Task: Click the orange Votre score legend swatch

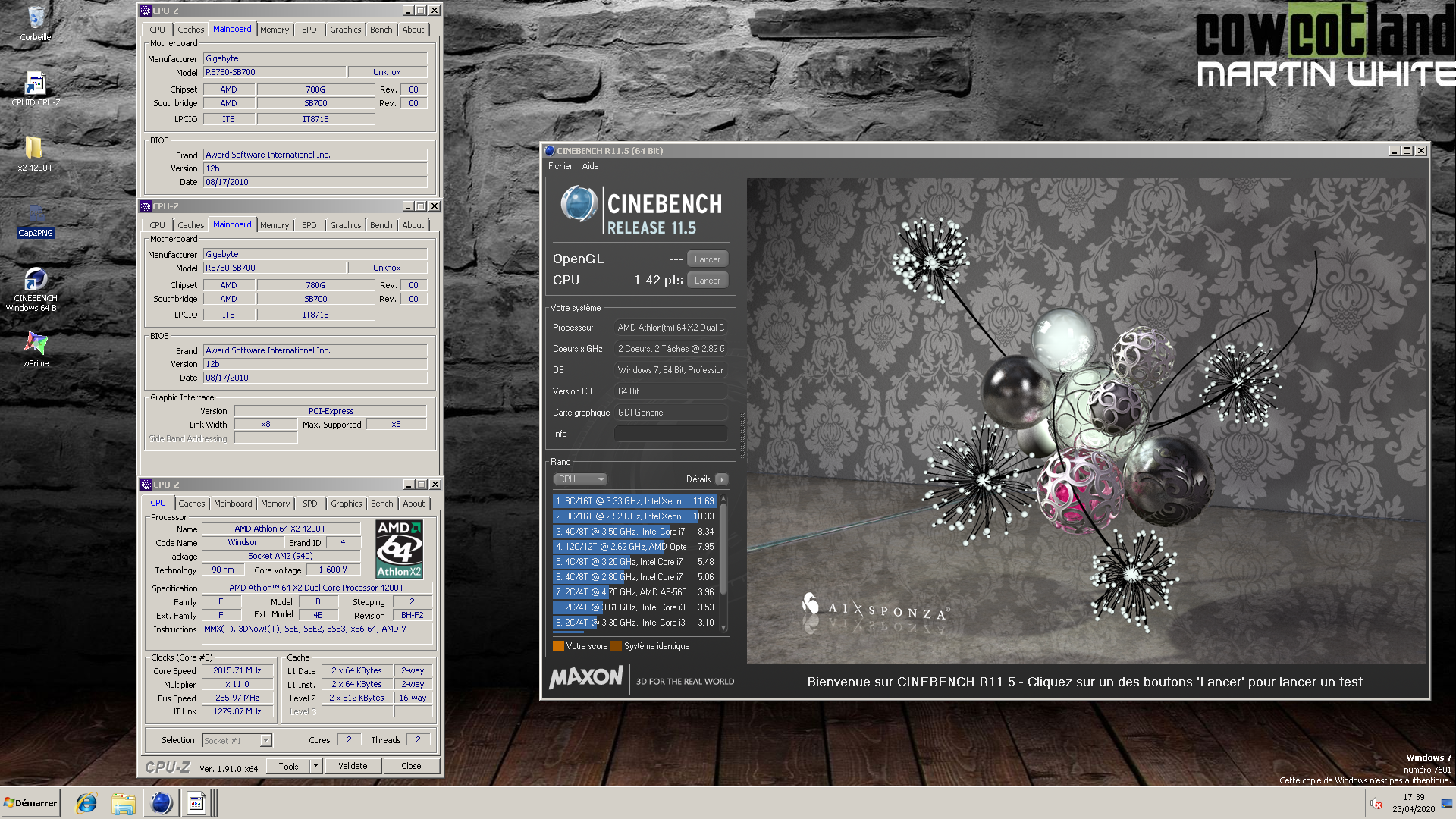Action: (x=558, y=646)
